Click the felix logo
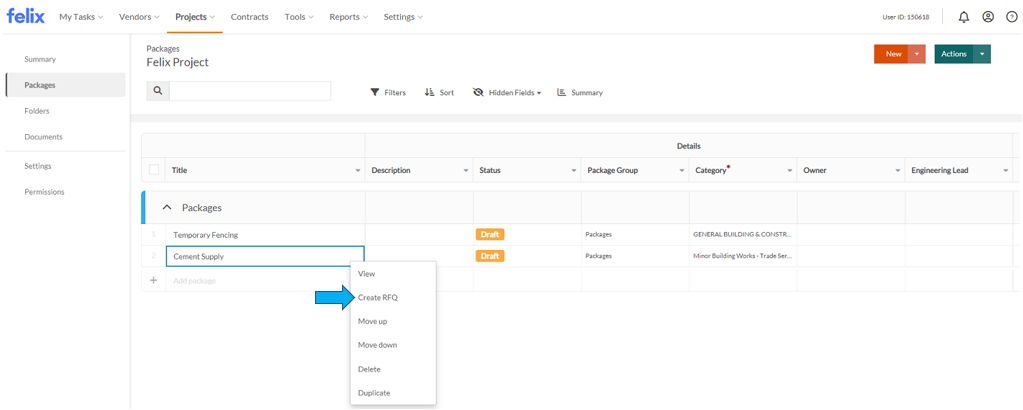 [26, 17]
